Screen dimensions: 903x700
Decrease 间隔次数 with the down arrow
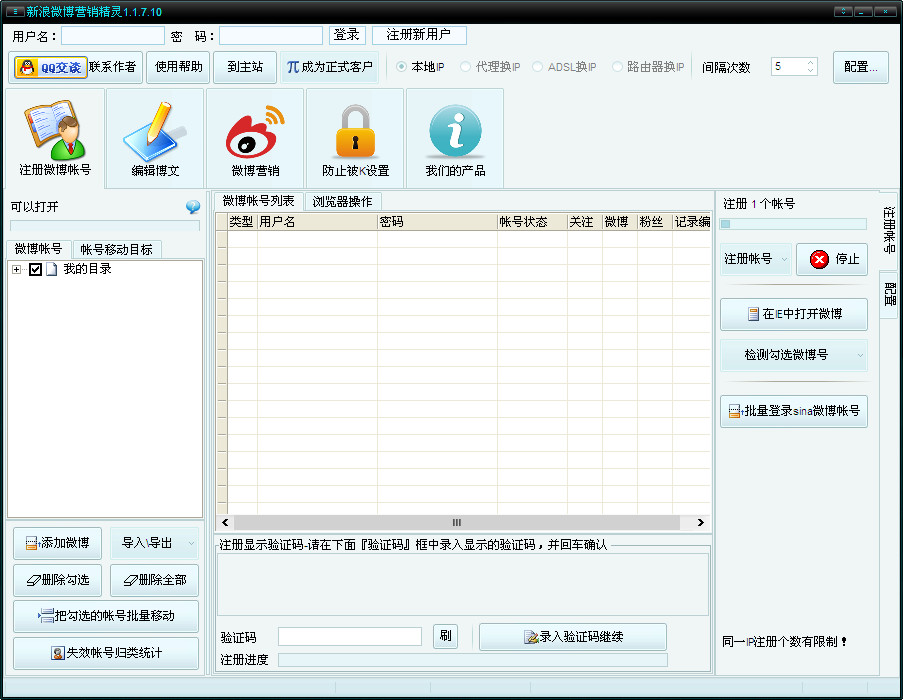tap(810, 71)
